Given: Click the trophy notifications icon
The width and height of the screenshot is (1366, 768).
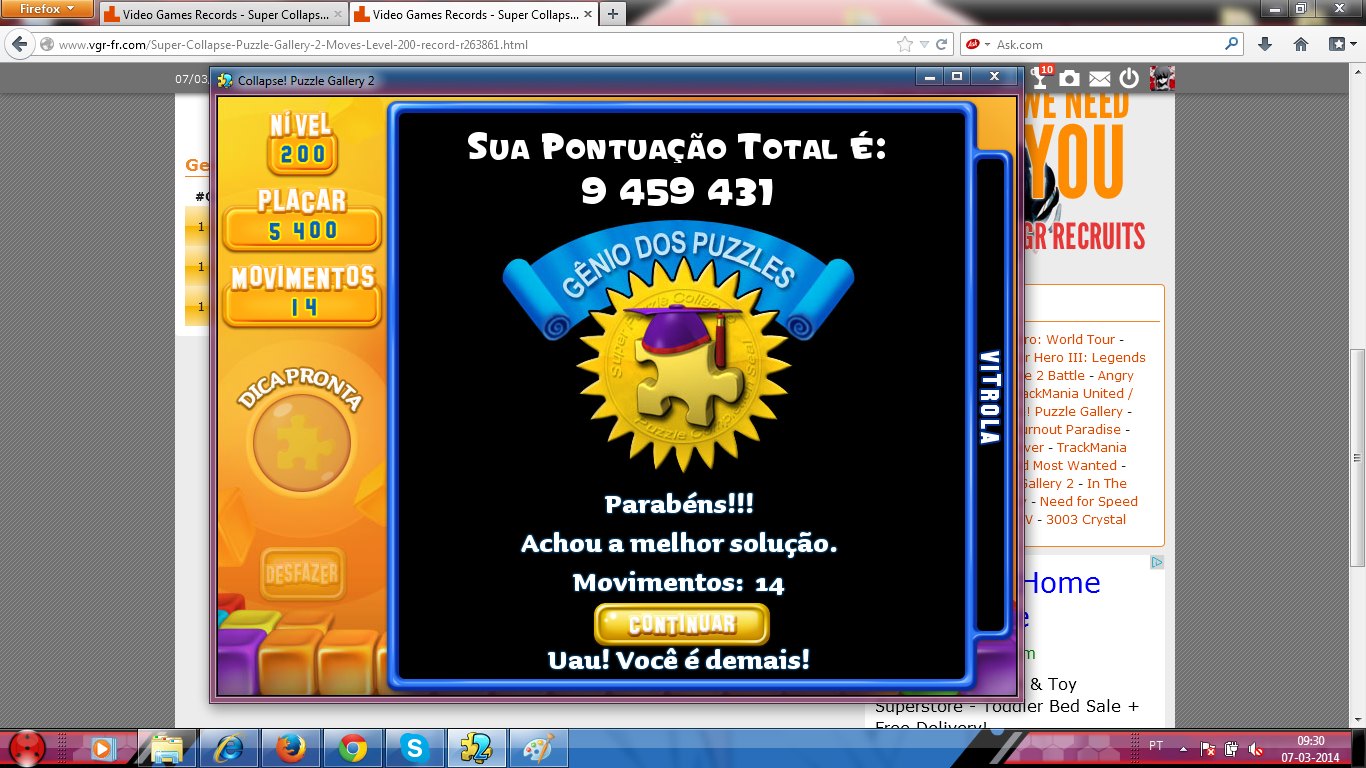Looking at the screenshot, I should (x=1041, y=78).
